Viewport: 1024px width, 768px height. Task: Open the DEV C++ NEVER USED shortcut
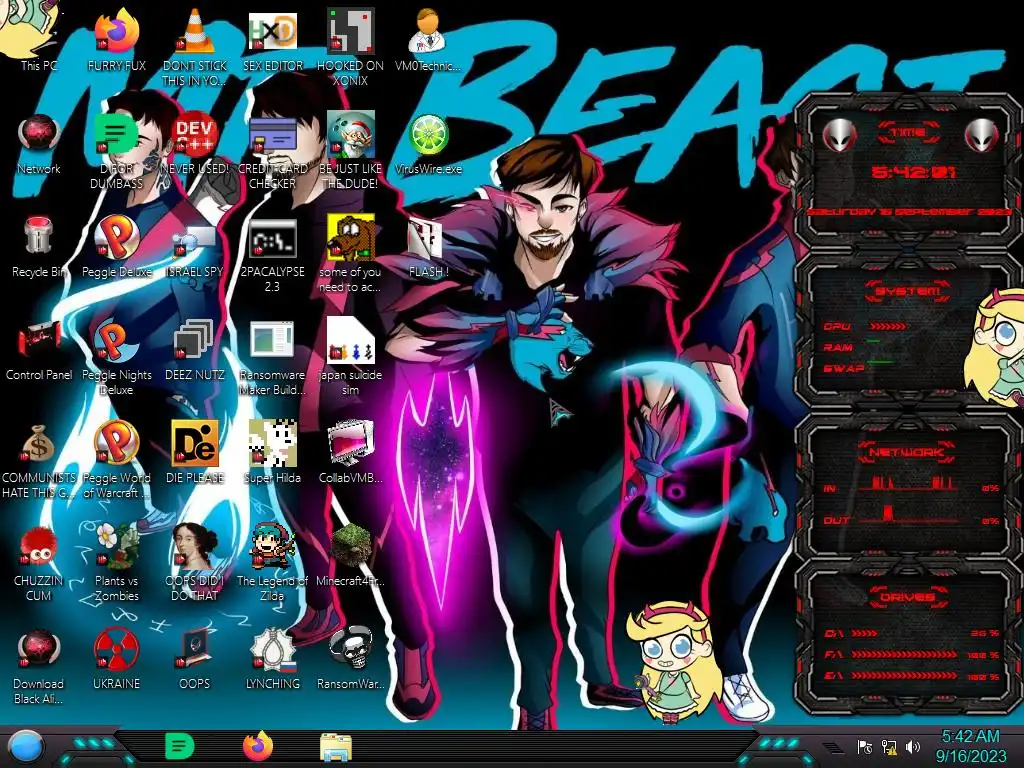[195, 144]
